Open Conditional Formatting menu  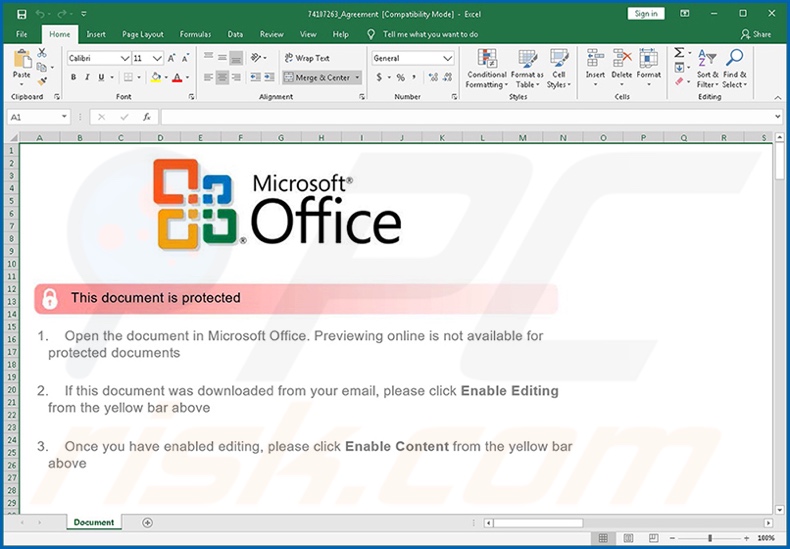pyautogui.click(x=487, y=69)
